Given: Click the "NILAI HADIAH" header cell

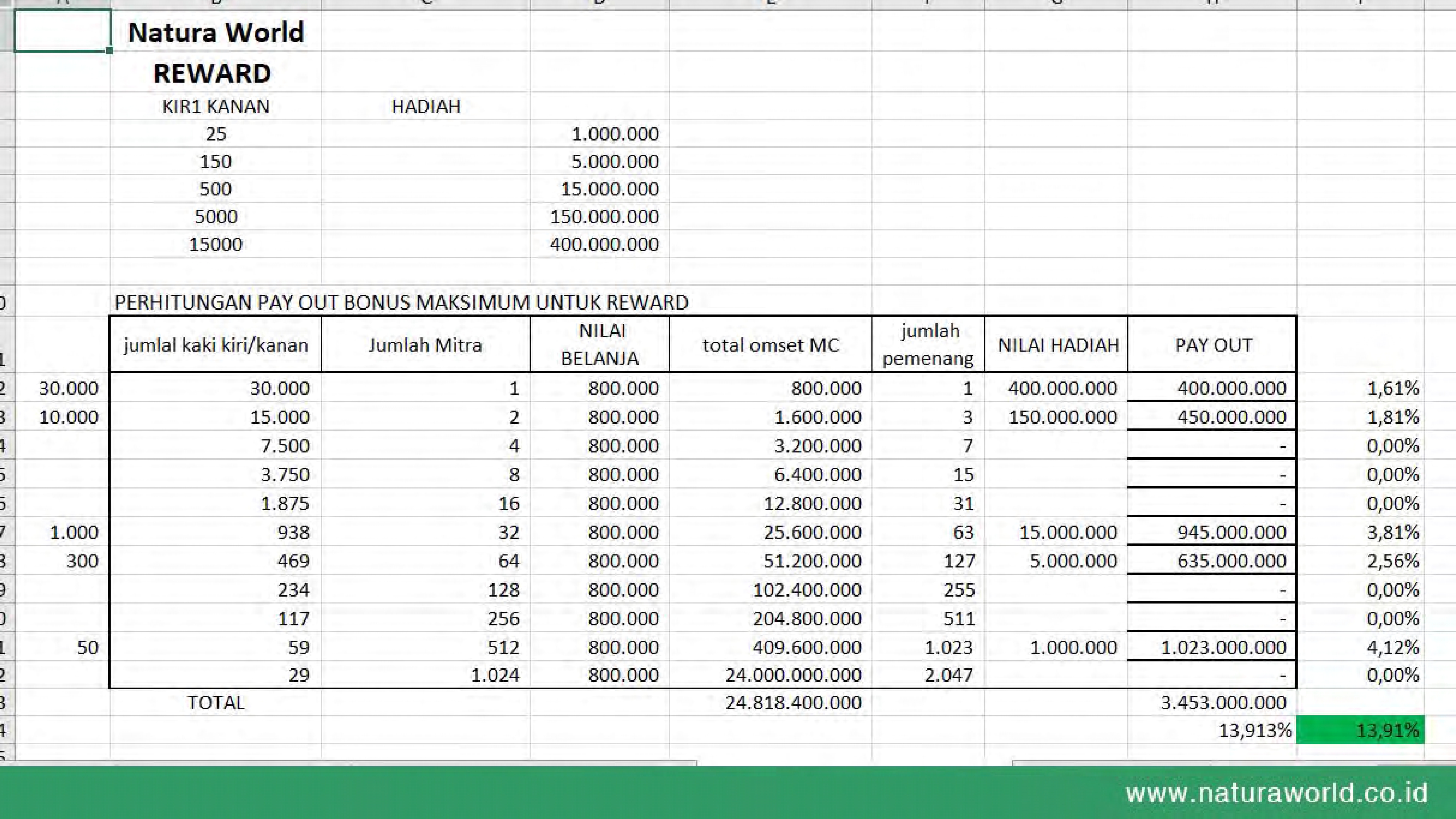Looking at the screenshot, I should [1056, 344].
